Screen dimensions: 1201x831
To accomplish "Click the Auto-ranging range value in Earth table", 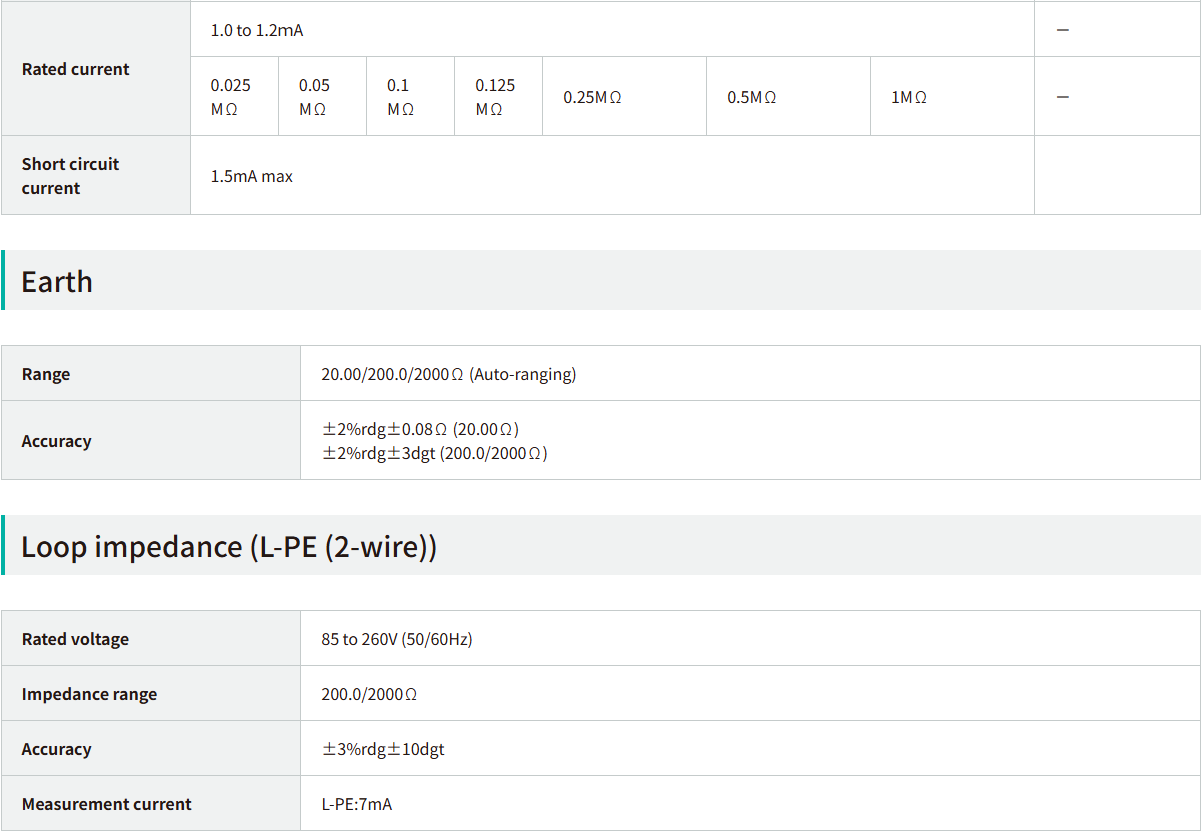I will click(x=448, y=374).
